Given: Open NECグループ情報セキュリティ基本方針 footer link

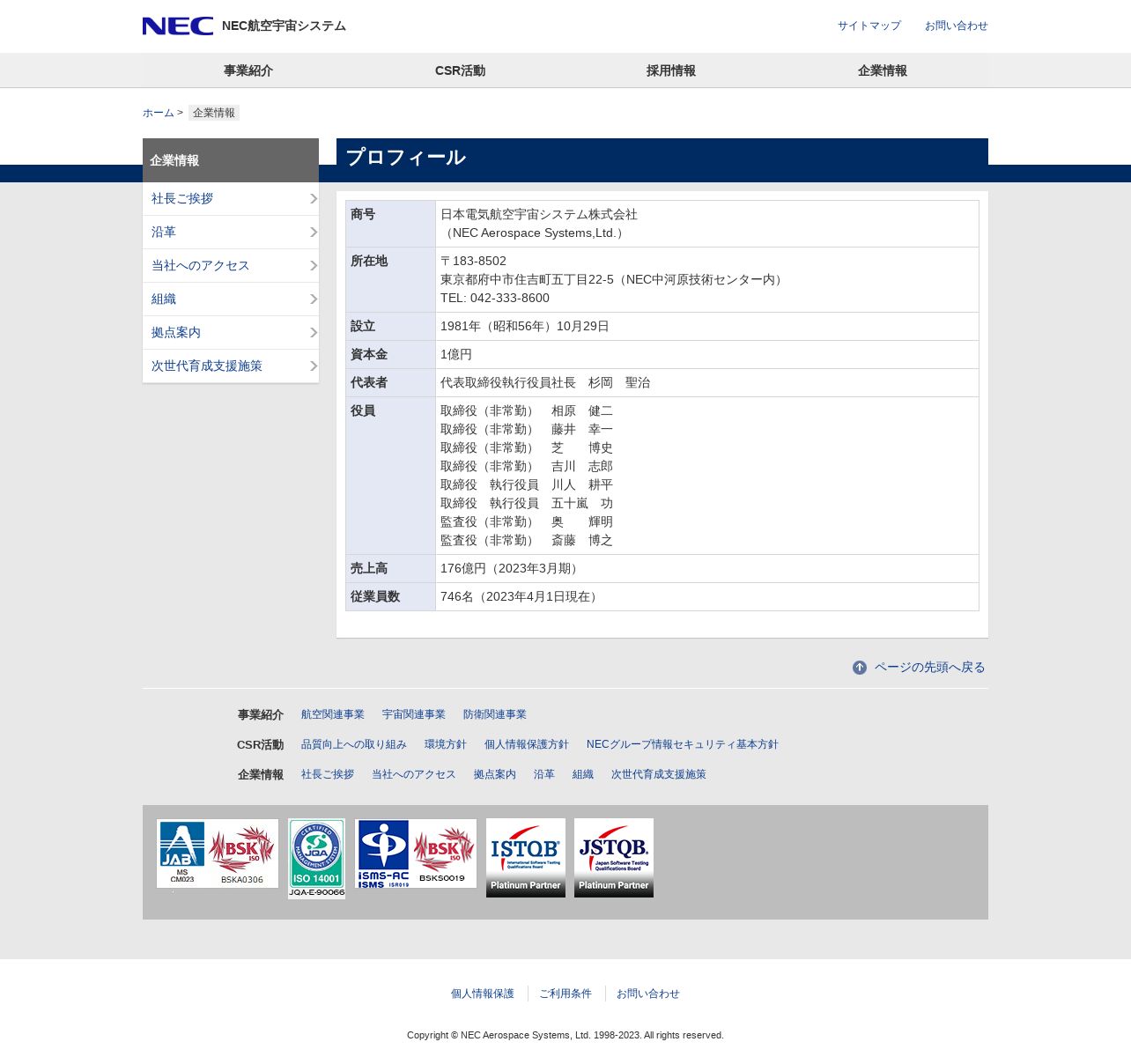Looking at the screenshot, I should (683, 744).
